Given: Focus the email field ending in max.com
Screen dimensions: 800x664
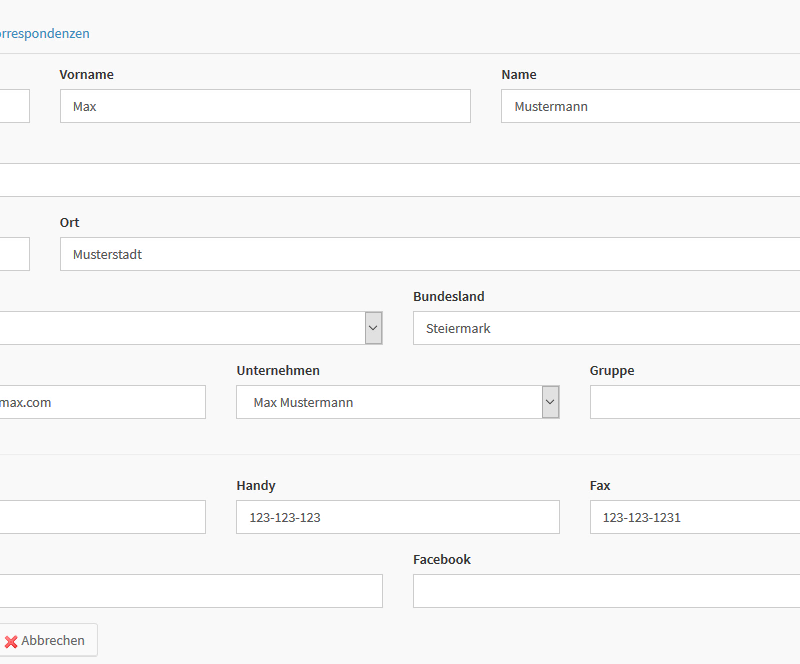Looking at the screenshot, I should pyautogui.click(x=100, y=402).
